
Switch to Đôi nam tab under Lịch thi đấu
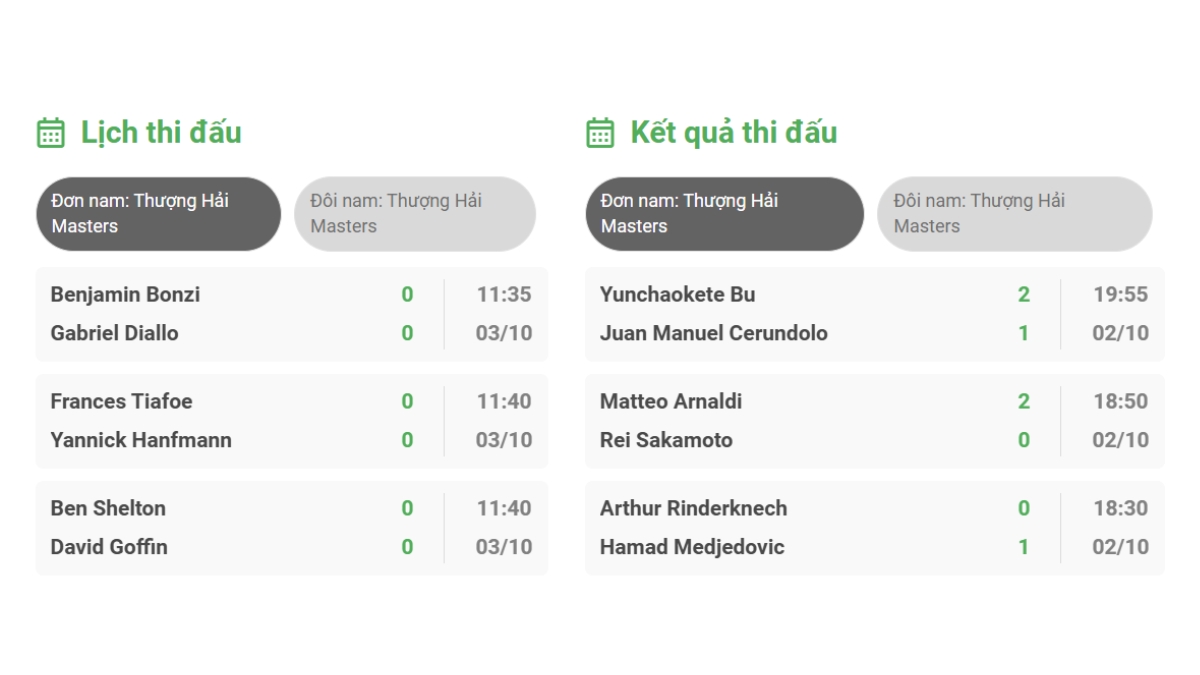click(415, 213)
